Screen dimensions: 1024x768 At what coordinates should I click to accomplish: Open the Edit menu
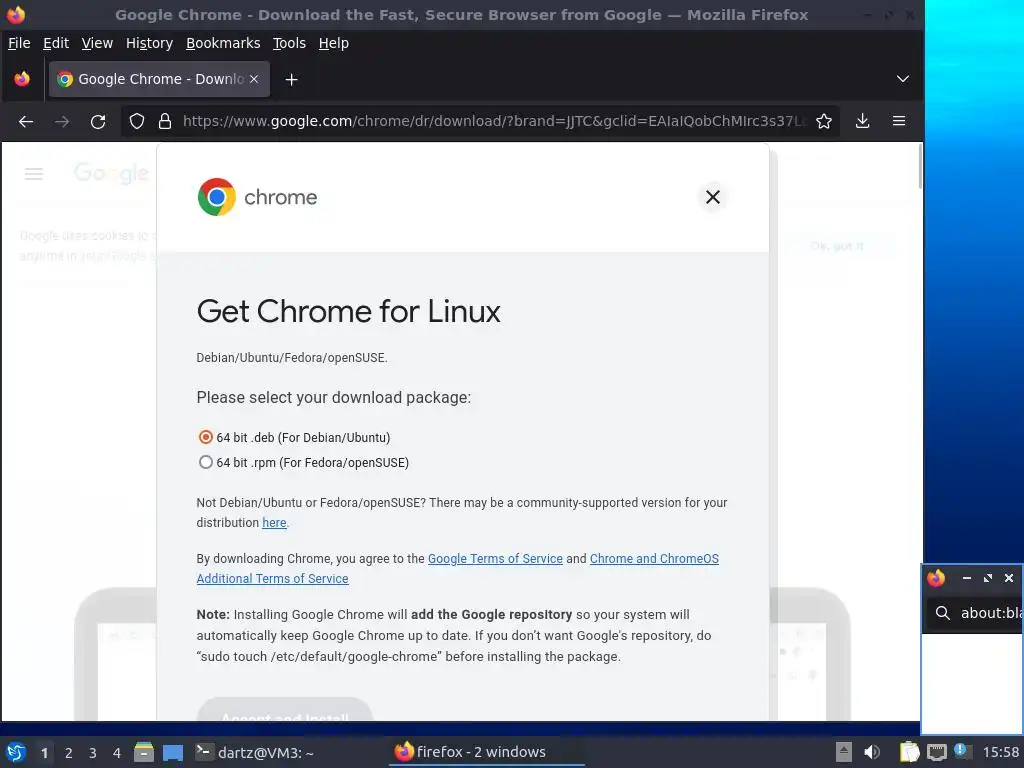56,43
